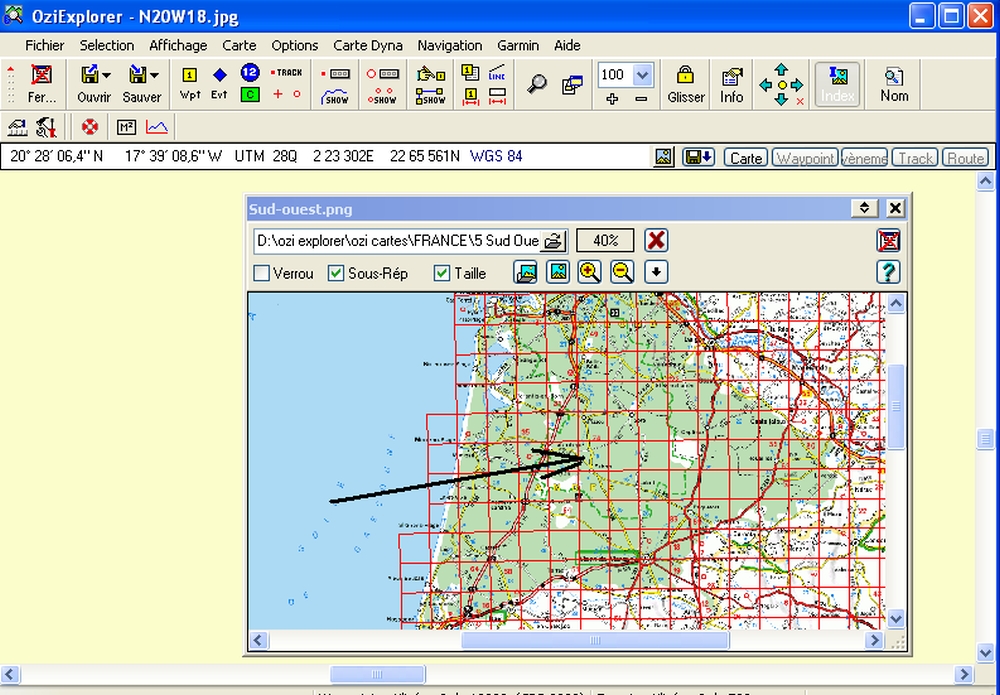
Task: Open the Nom name search icon
Action: coord(894,83)
